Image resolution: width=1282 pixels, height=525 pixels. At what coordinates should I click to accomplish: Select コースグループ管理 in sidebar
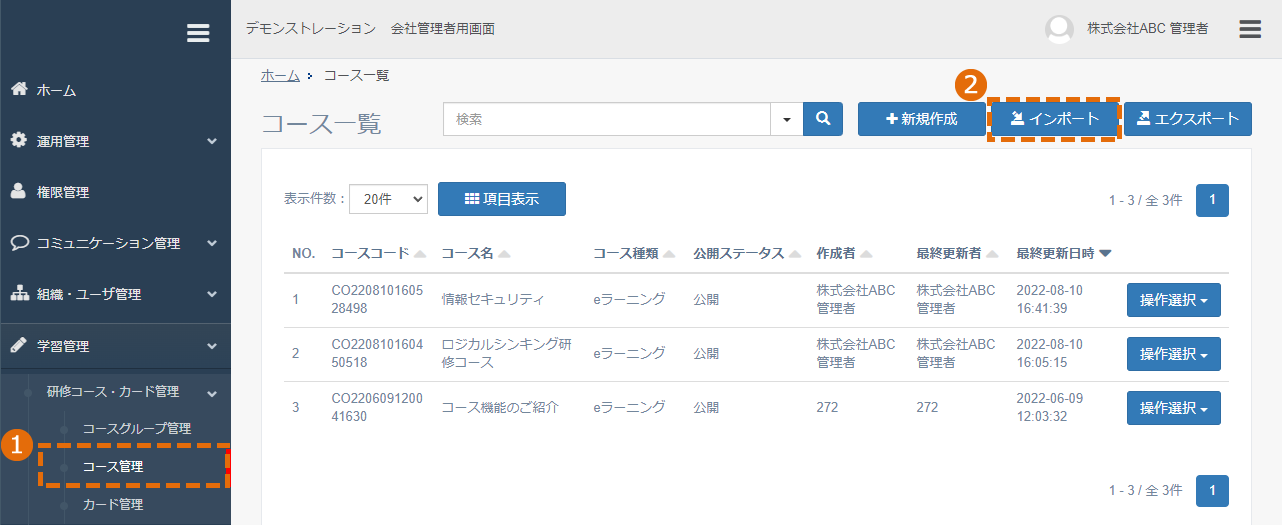(x=137, y=428)
